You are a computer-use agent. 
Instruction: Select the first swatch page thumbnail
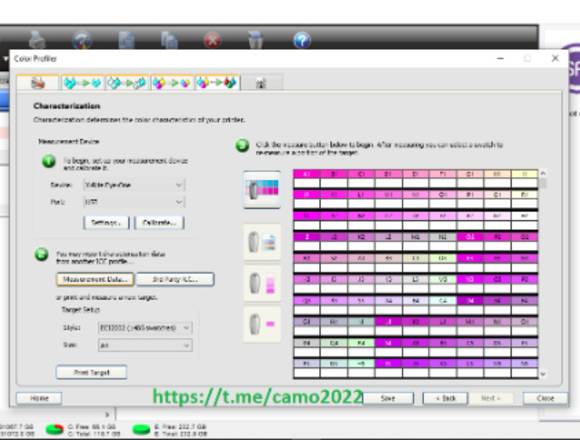pyautogui.click(x=262, y=190)
